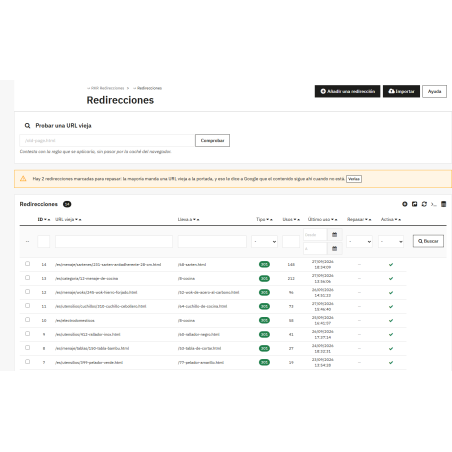The width and height of the screenshot is (452, 452).
Task: Click the export table icon
Action: (x=414, y=204)
